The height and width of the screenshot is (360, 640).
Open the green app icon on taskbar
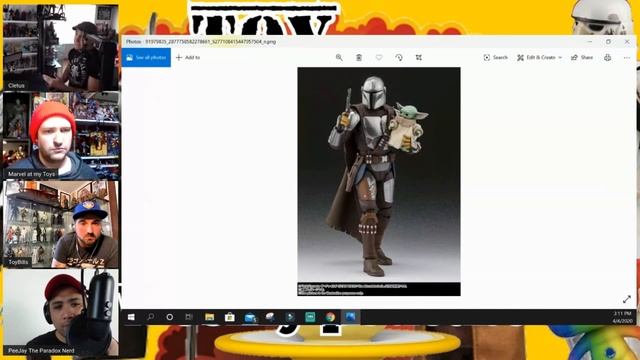(310, 317)
